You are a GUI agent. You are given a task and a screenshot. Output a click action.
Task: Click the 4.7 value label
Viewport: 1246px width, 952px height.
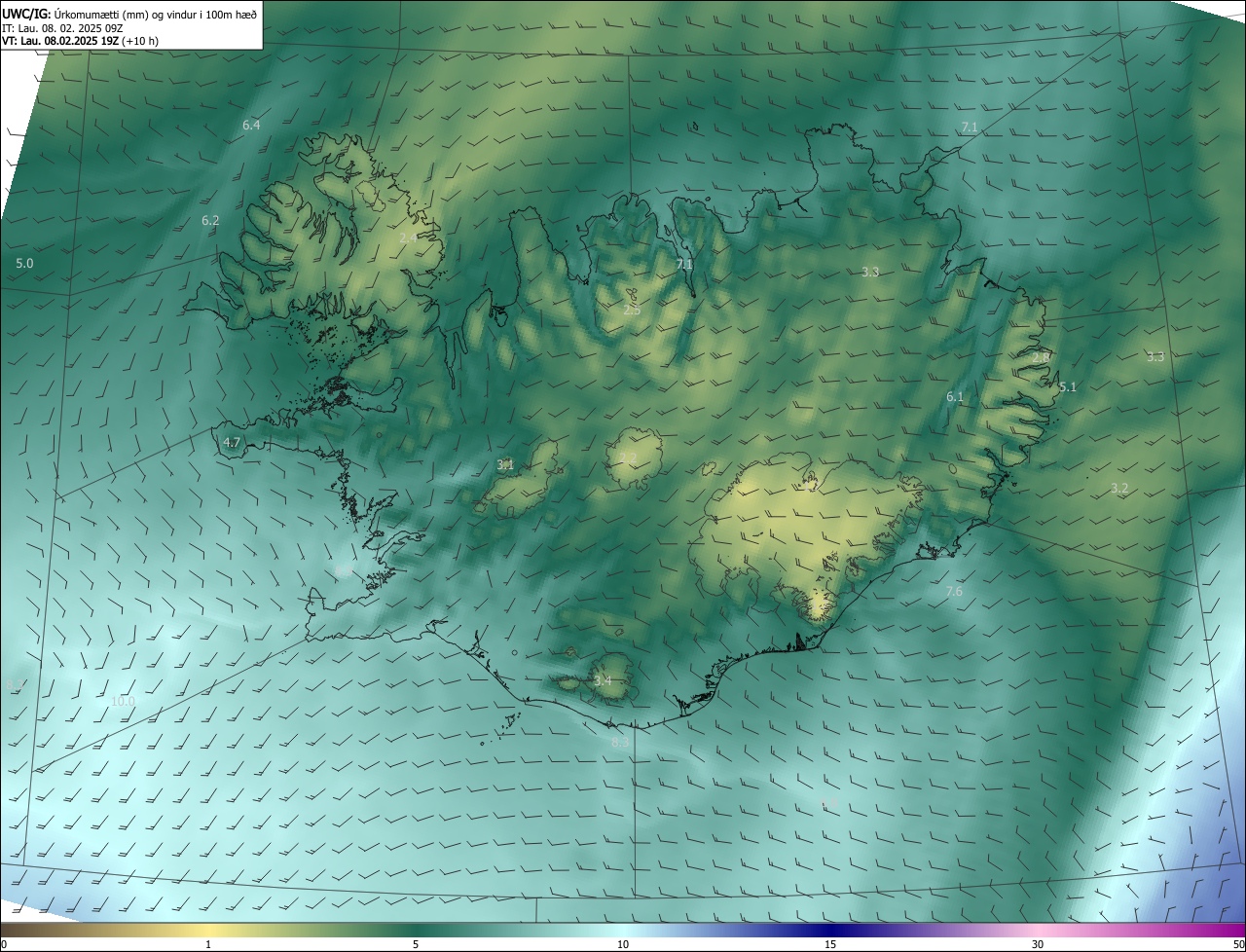[232, 442]
